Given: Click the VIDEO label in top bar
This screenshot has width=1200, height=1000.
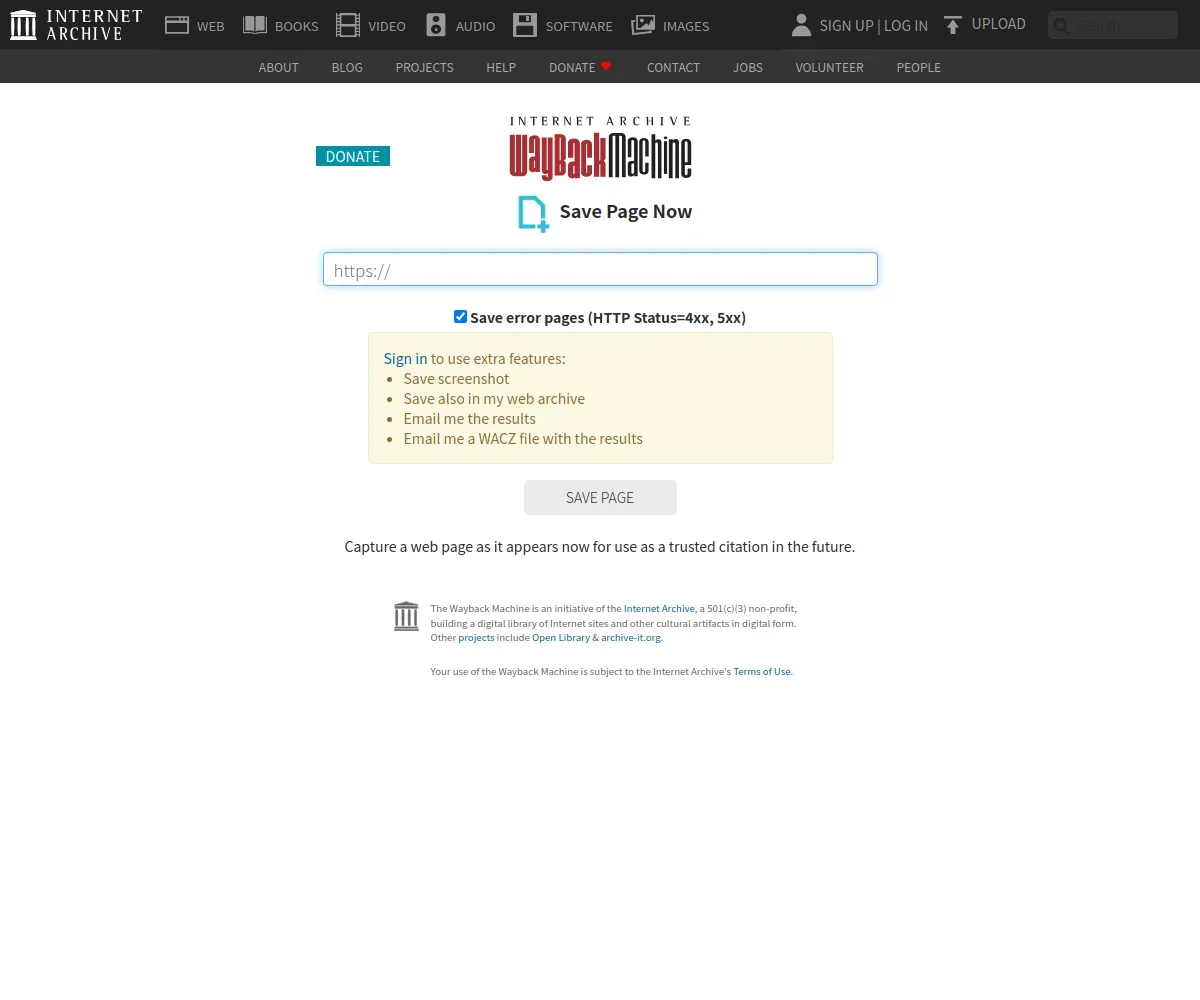Looking at the screenshot, I should [x=387, y=26].
